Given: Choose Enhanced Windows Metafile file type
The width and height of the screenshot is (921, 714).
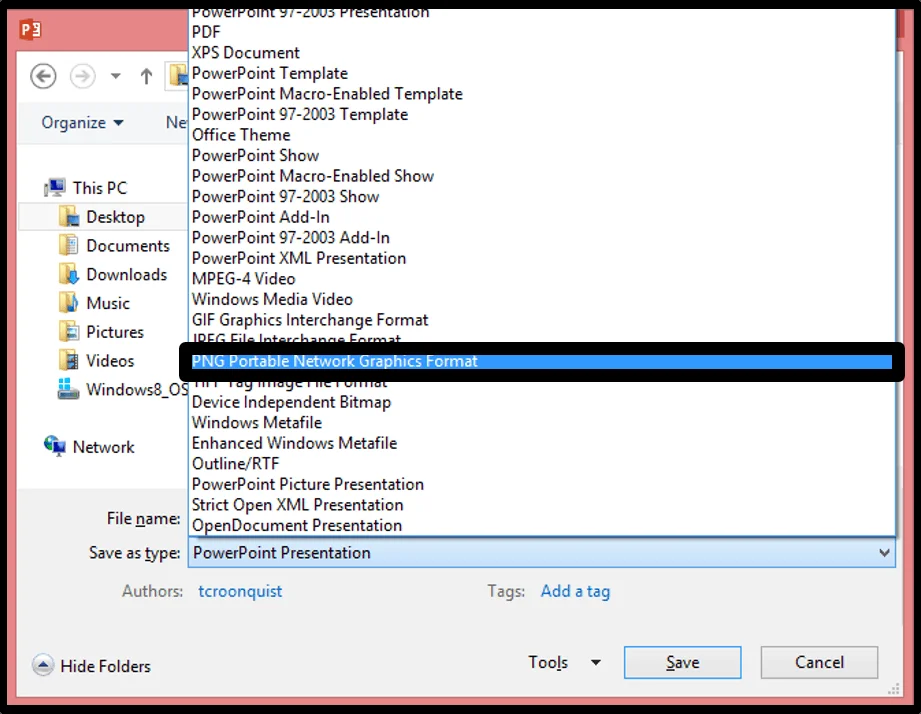Looking at the screenshot, I should [x=542, y=443].
